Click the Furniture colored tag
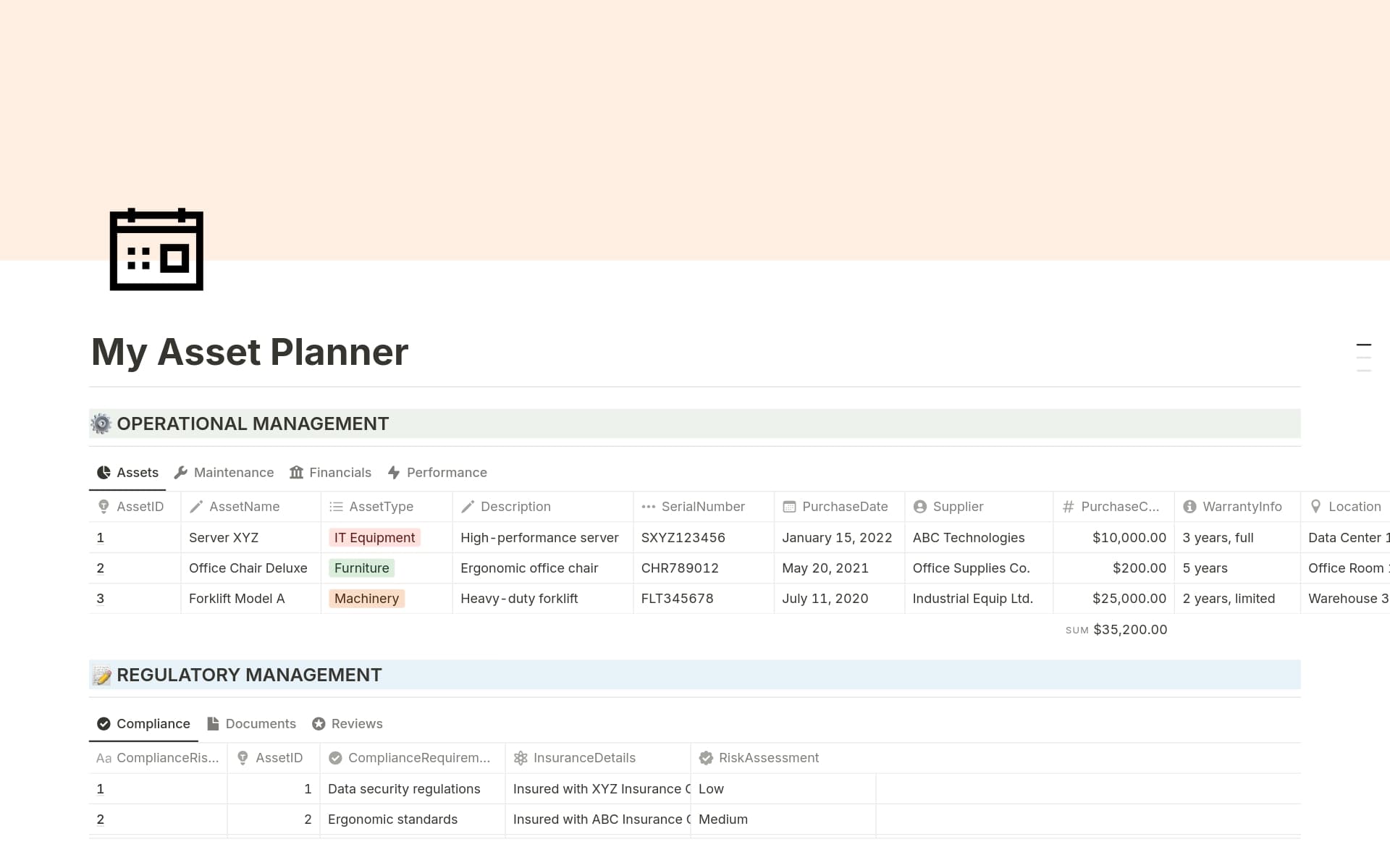The height and width of the screenshot is (868, 1390). click(362, 568)
